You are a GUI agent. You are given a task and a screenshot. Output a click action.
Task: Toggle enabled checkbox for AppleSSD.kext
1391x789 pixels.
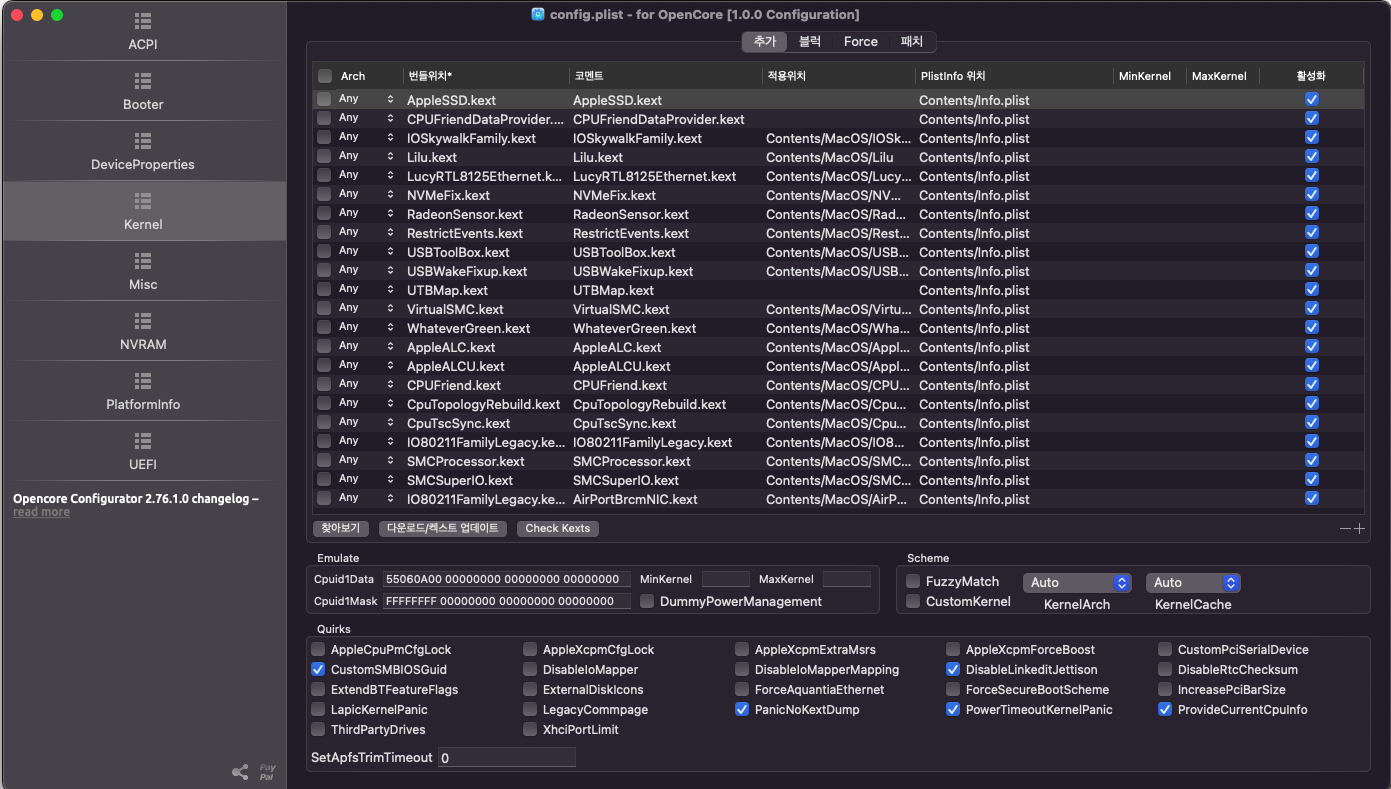click(1312, 100)
